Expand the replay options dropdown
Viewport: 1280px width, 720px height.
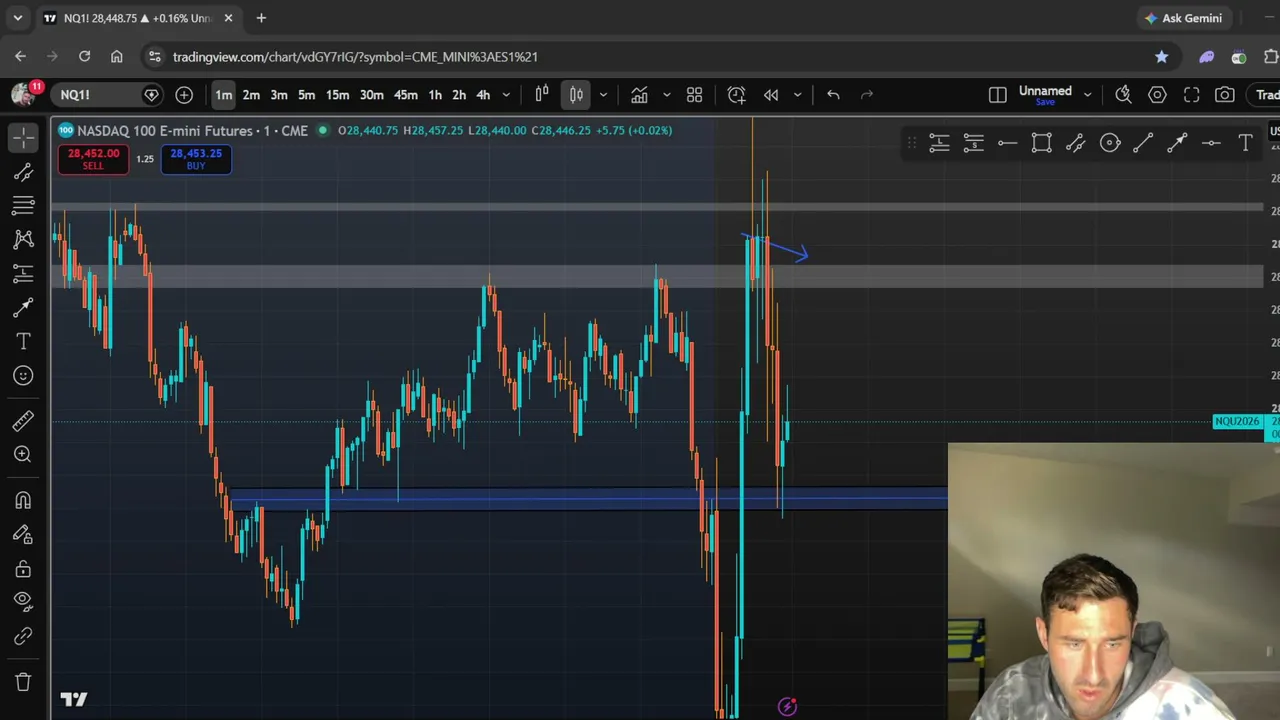coord(797,95)
